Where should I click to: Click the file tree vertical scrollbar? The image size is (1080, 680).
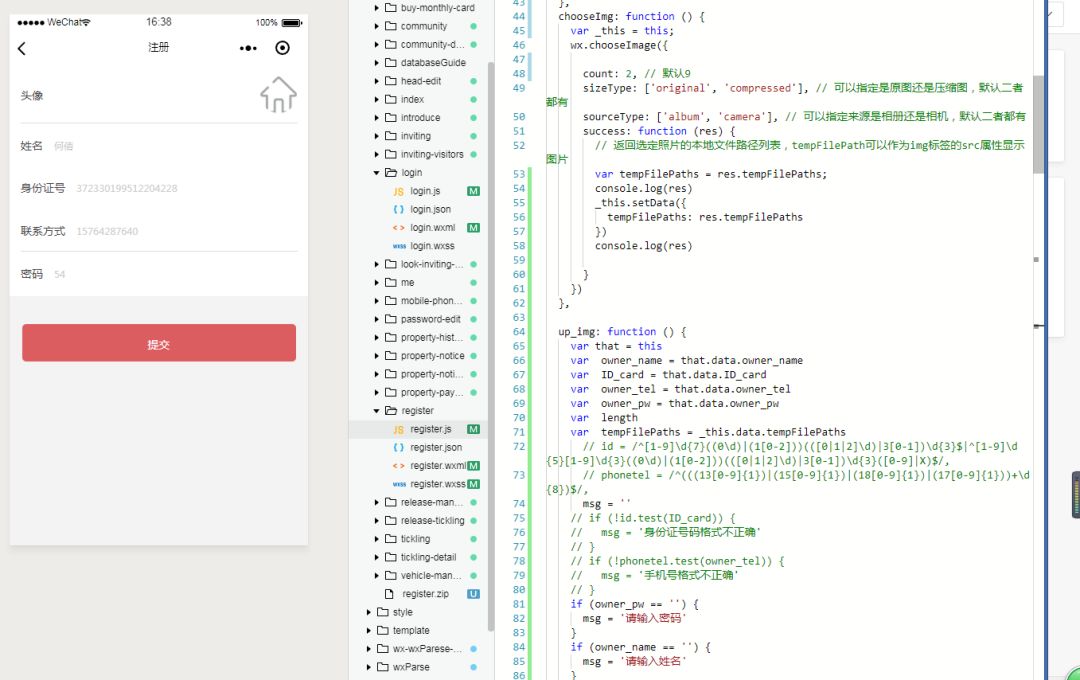[491, 347]
